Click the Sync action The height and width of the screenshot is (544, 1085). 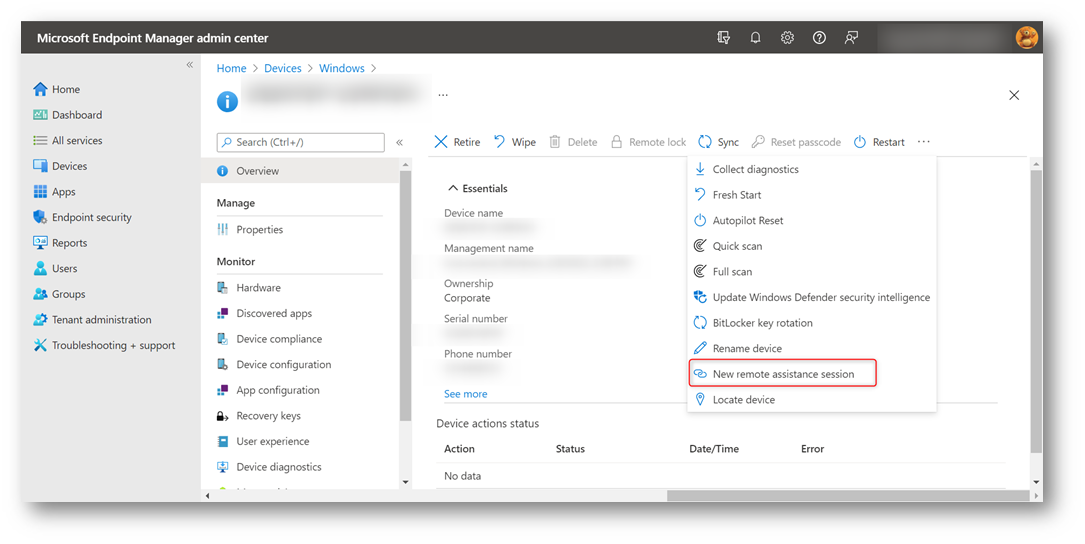click(718, 142)
